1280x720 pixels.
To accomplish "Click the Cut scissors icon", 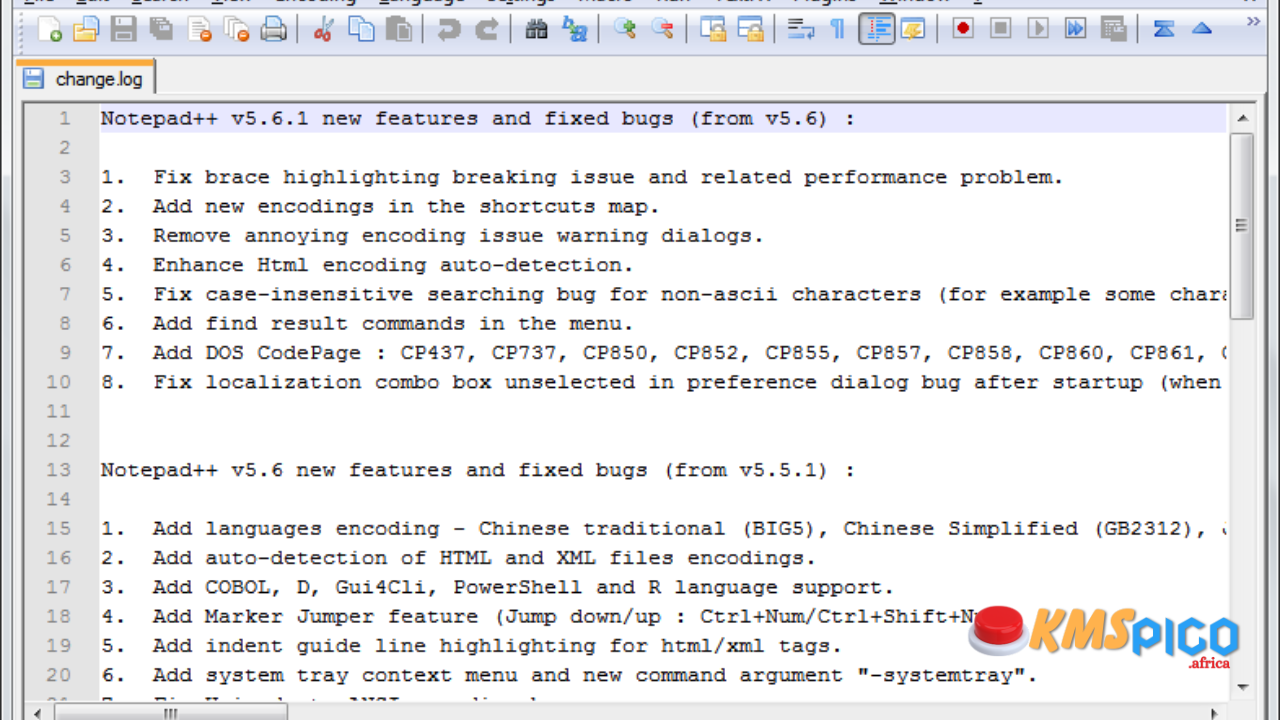I will (323, 29).
